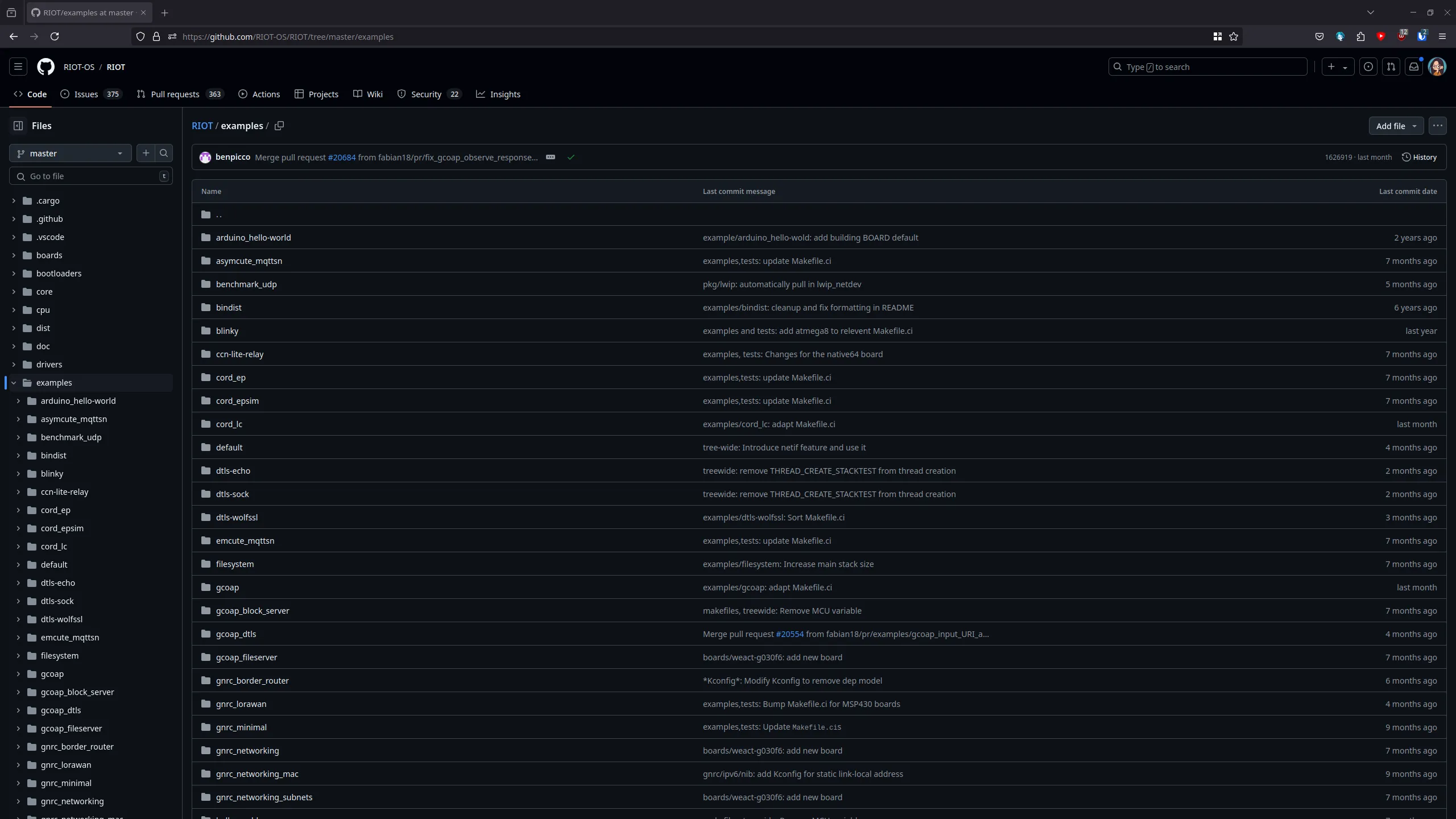Open file search magnifier beside branch selector
The image size is (1456, 819).
tap(164, 153)
